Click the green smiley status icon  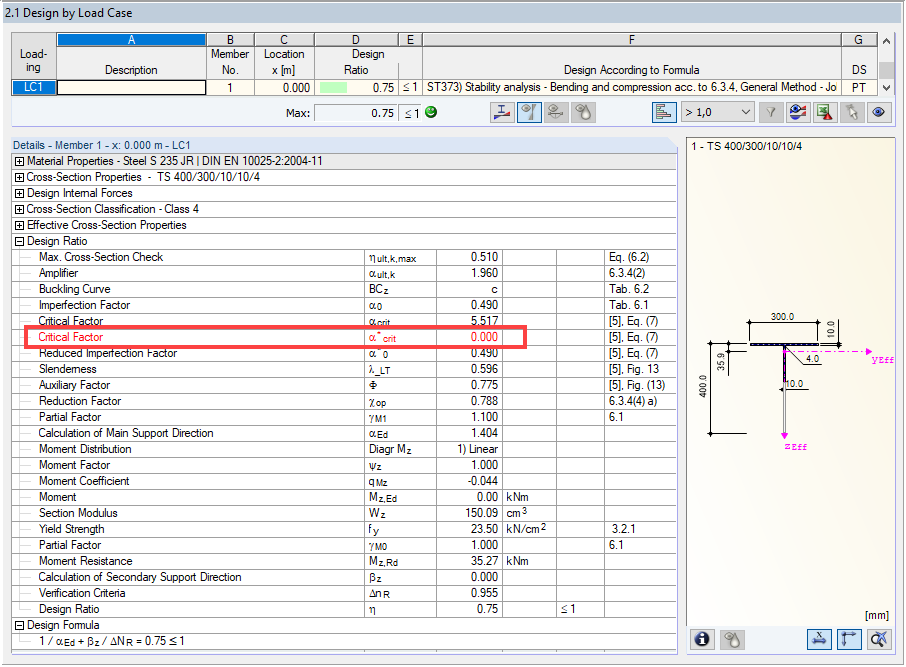pyautogui.click(x=431, y=112)
